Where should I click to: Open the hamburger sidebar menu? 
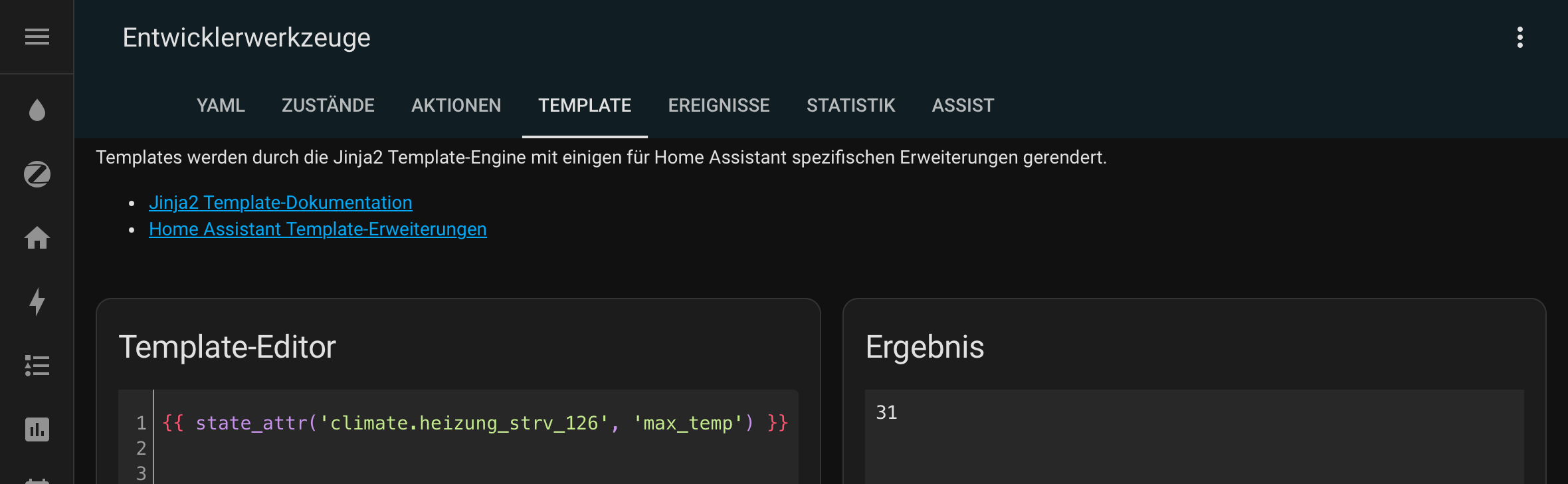click(37, 37)
